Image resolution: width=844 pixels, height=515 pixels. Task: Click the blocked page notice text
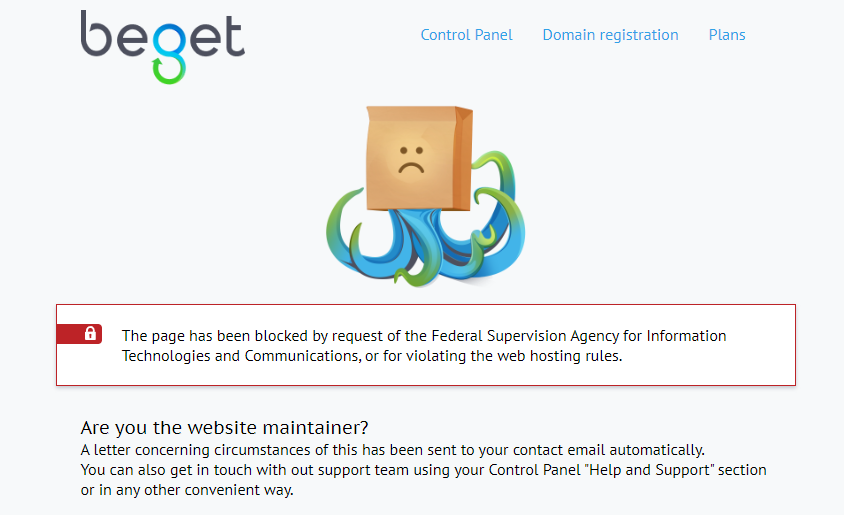coord(424,345)
